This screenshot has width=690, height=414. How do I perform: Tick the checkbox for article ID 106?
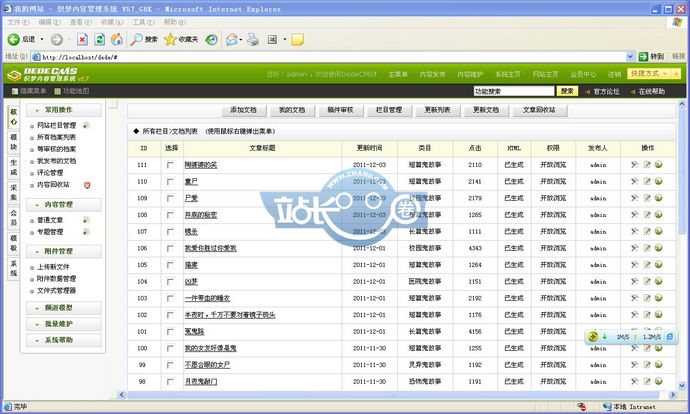[x=170, y=249]
